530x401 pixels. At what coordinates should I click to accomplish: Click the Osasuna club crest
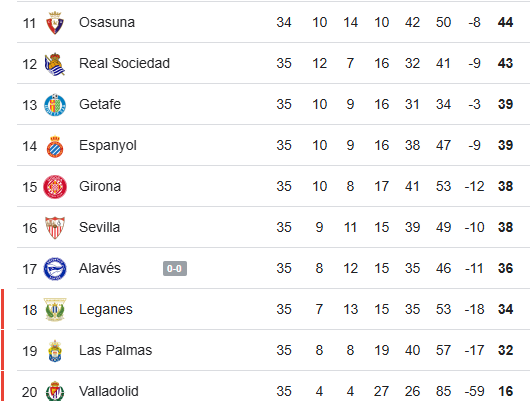tap(55, 23)
